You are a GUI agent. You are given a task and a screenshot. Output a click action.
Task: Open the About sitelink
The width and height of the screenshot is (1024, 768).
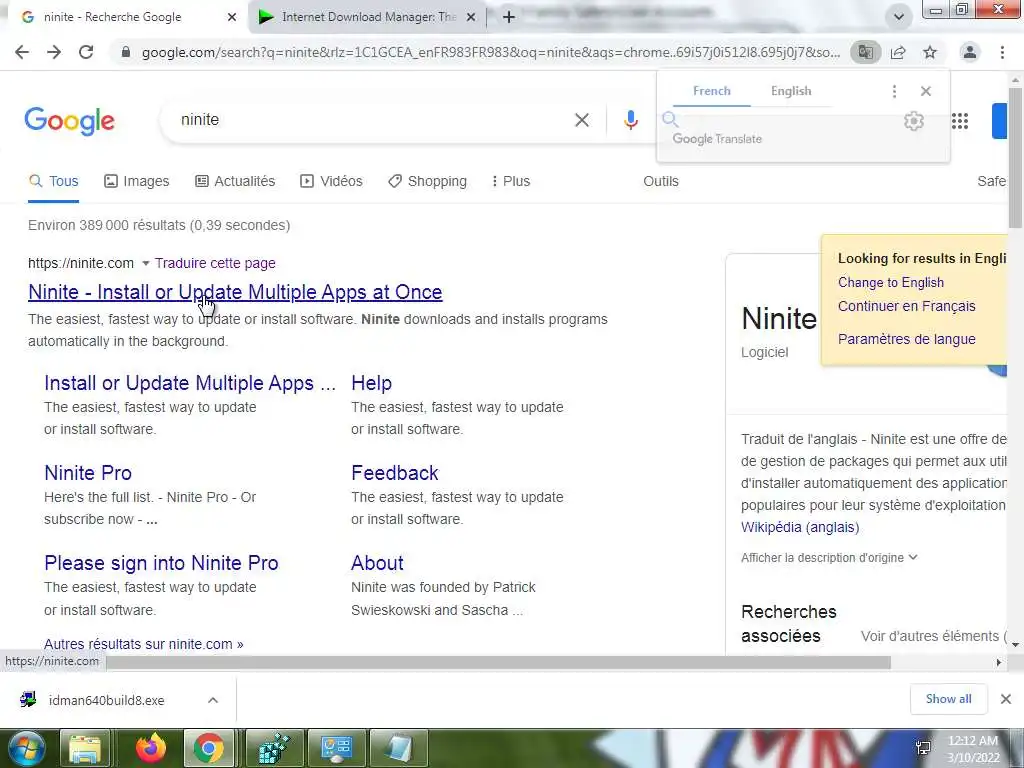377,563
